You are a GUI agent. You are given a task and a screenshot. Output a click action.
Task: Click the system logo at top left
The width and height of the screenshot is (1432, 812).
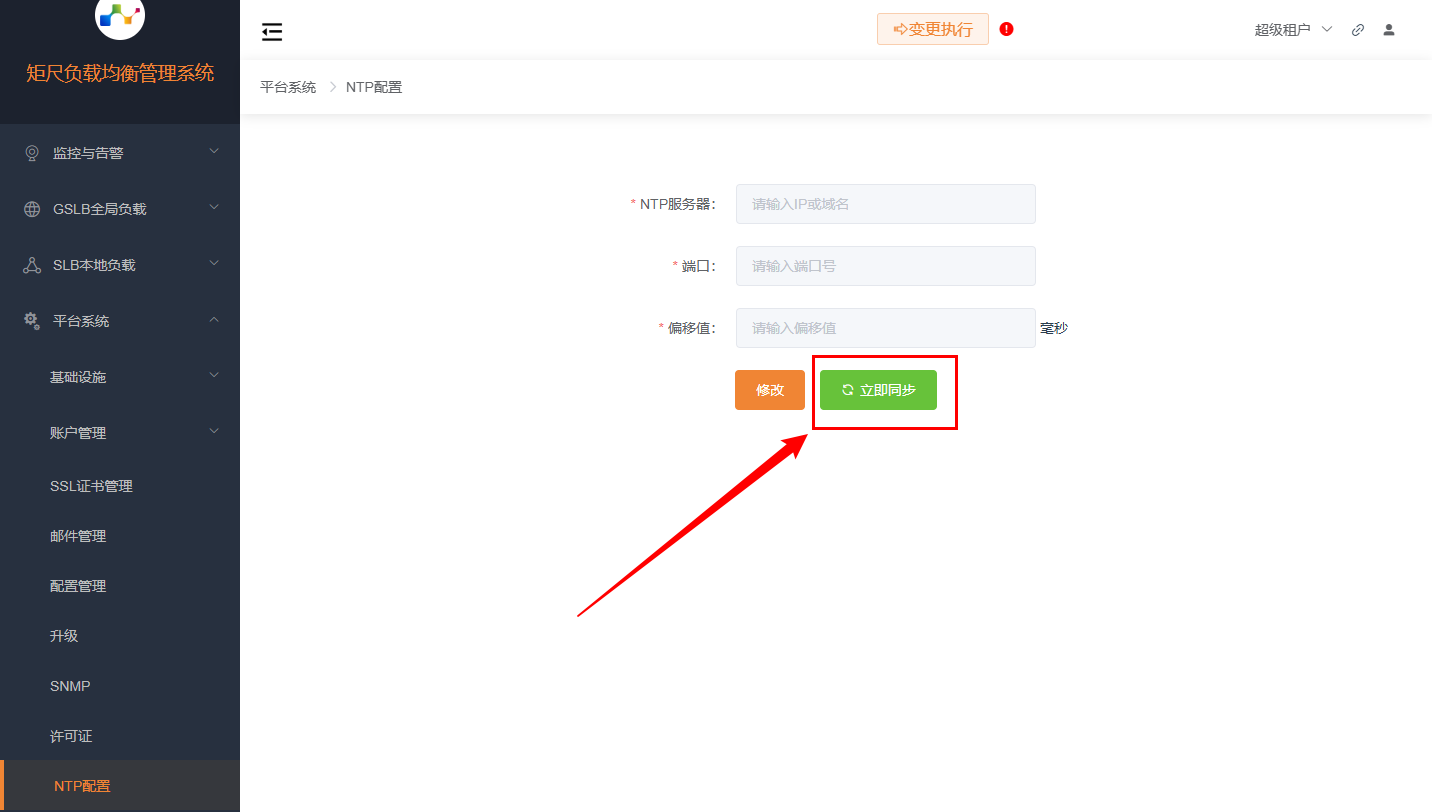[120, 16]
